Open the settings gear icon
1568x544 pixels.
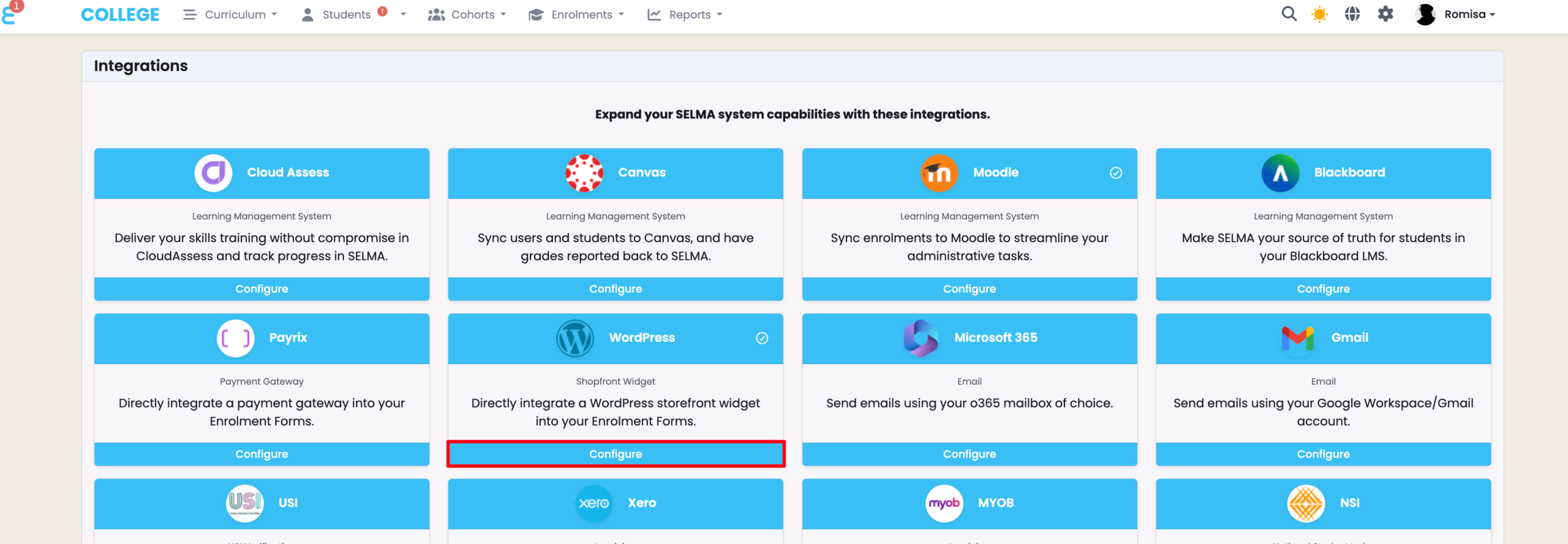click(x=1385, y=14)
